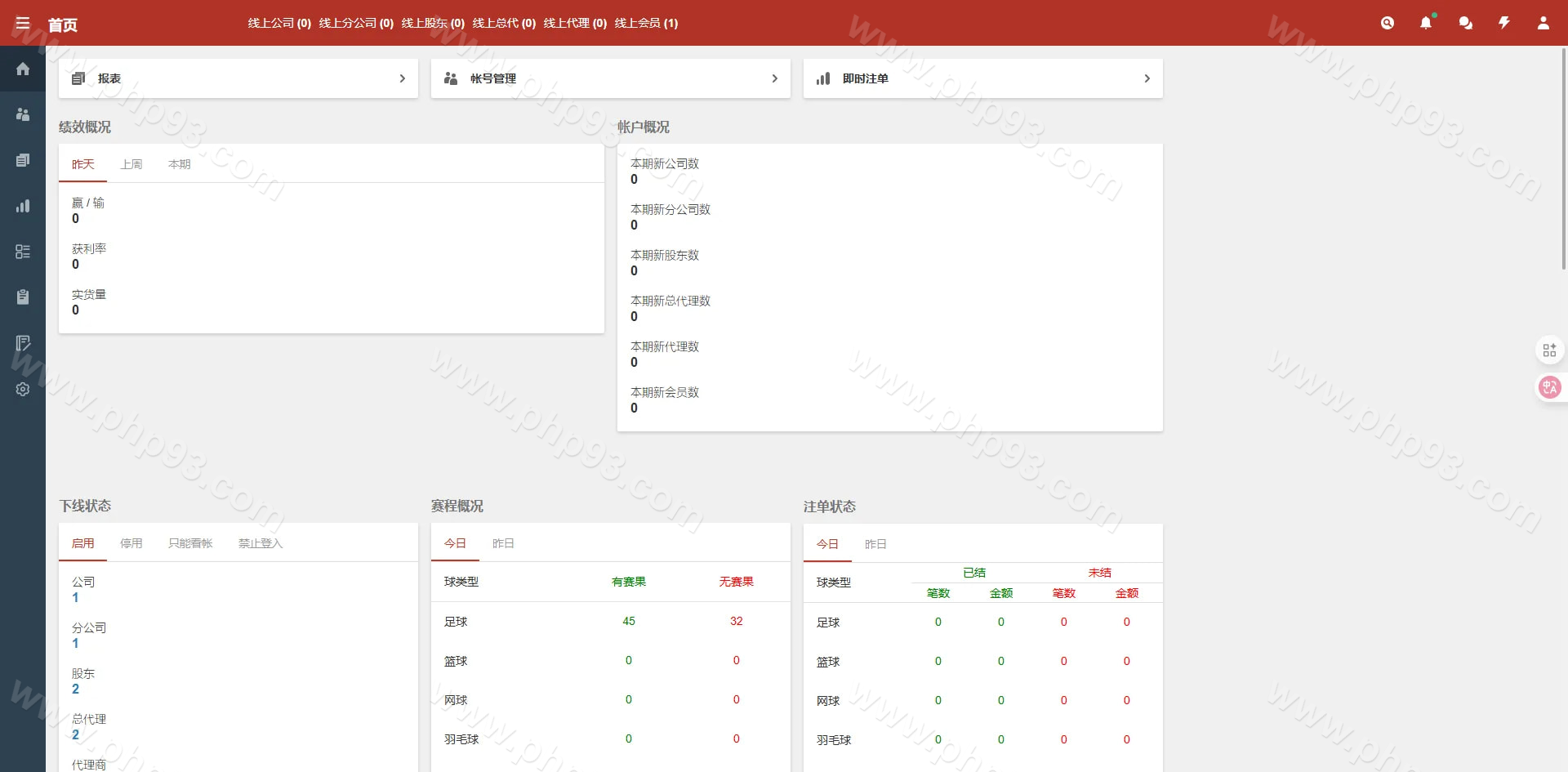Open the chat messages icon
The height and width of the screenshot is (772, 1568).
[x=1465, y=23]
